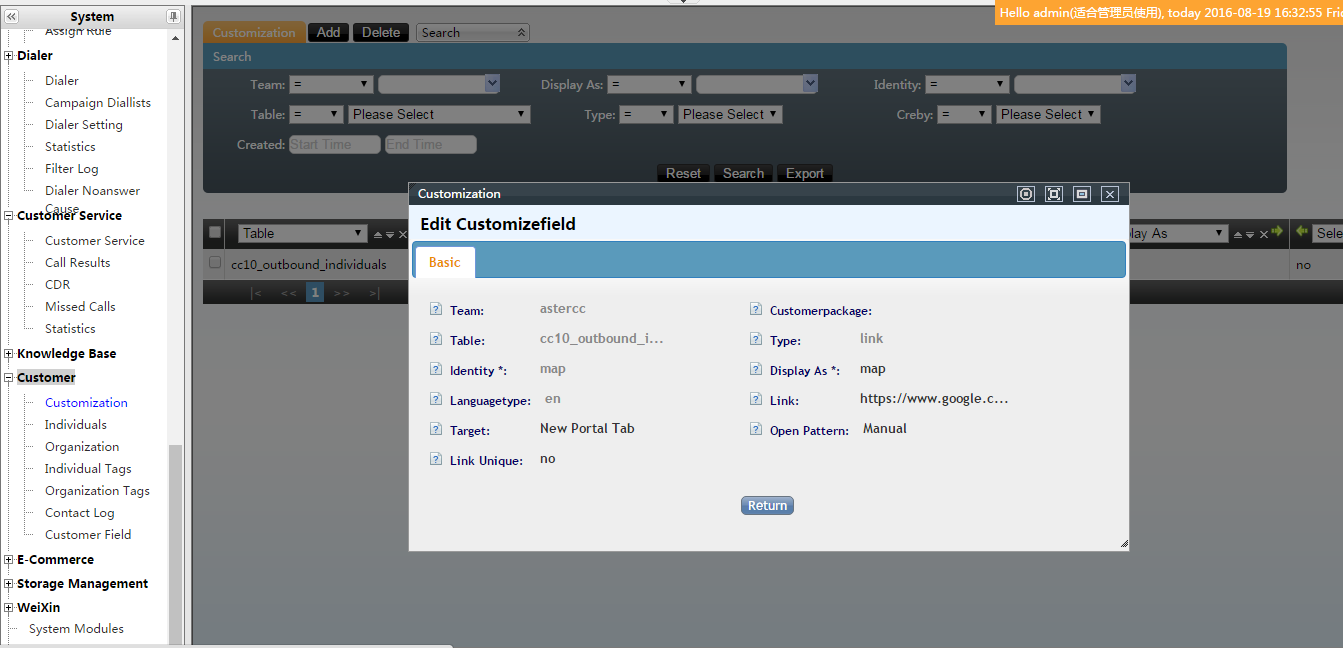Image resolution: width=1343 pixels, height=648 pixels.
Task: Open the Table column selector dropdown
Action: [x=303, y=233]
